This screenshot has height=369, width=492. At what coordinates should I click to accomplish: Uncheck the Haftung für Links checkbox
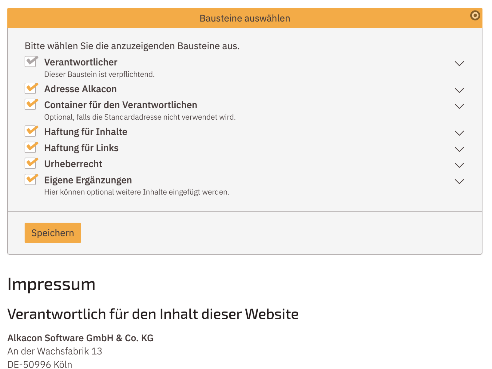click(x=31, y=147)
